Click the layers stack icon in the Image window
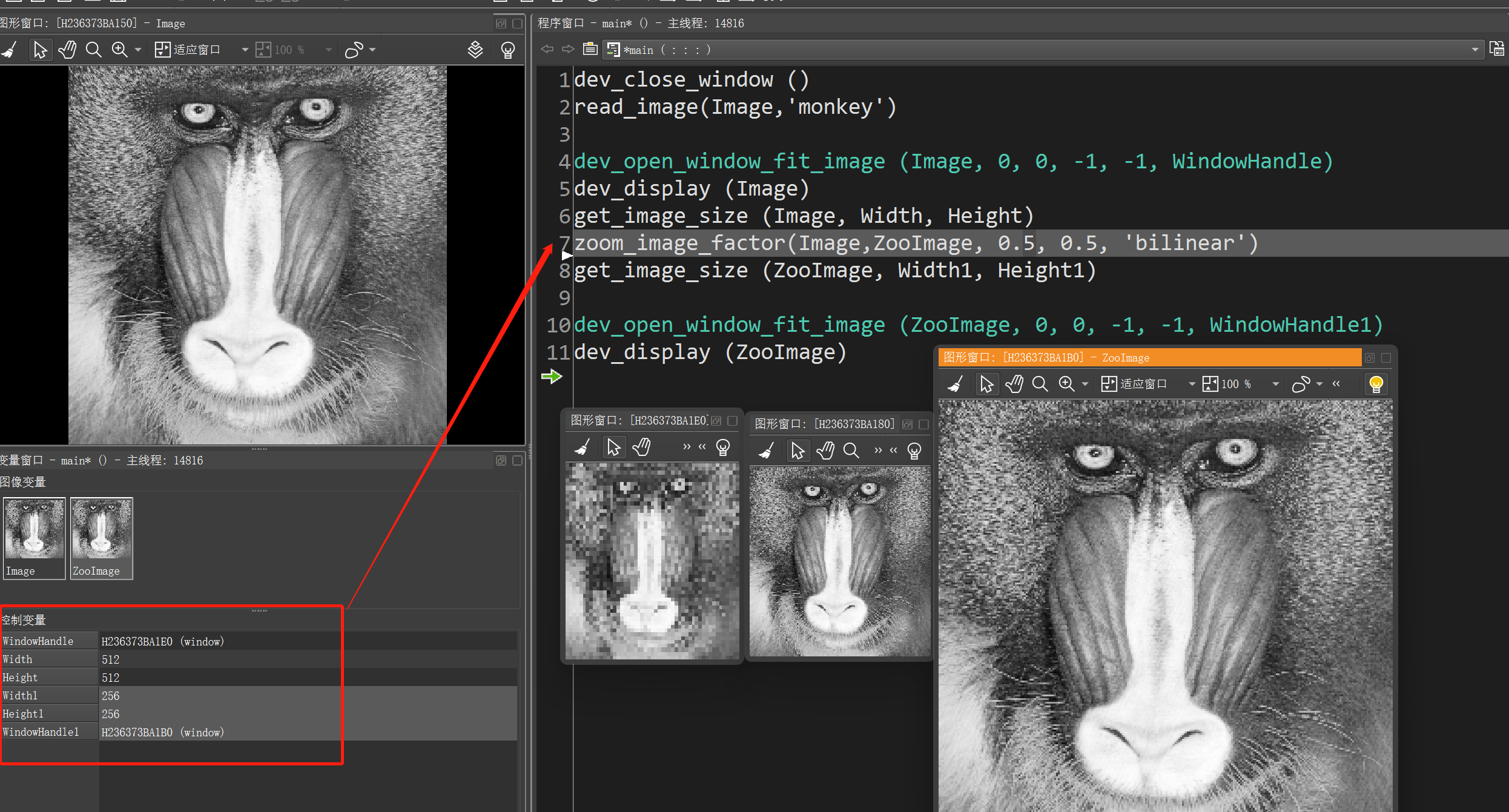Viewport: 1509px width, 812px height. click(475, 50)
